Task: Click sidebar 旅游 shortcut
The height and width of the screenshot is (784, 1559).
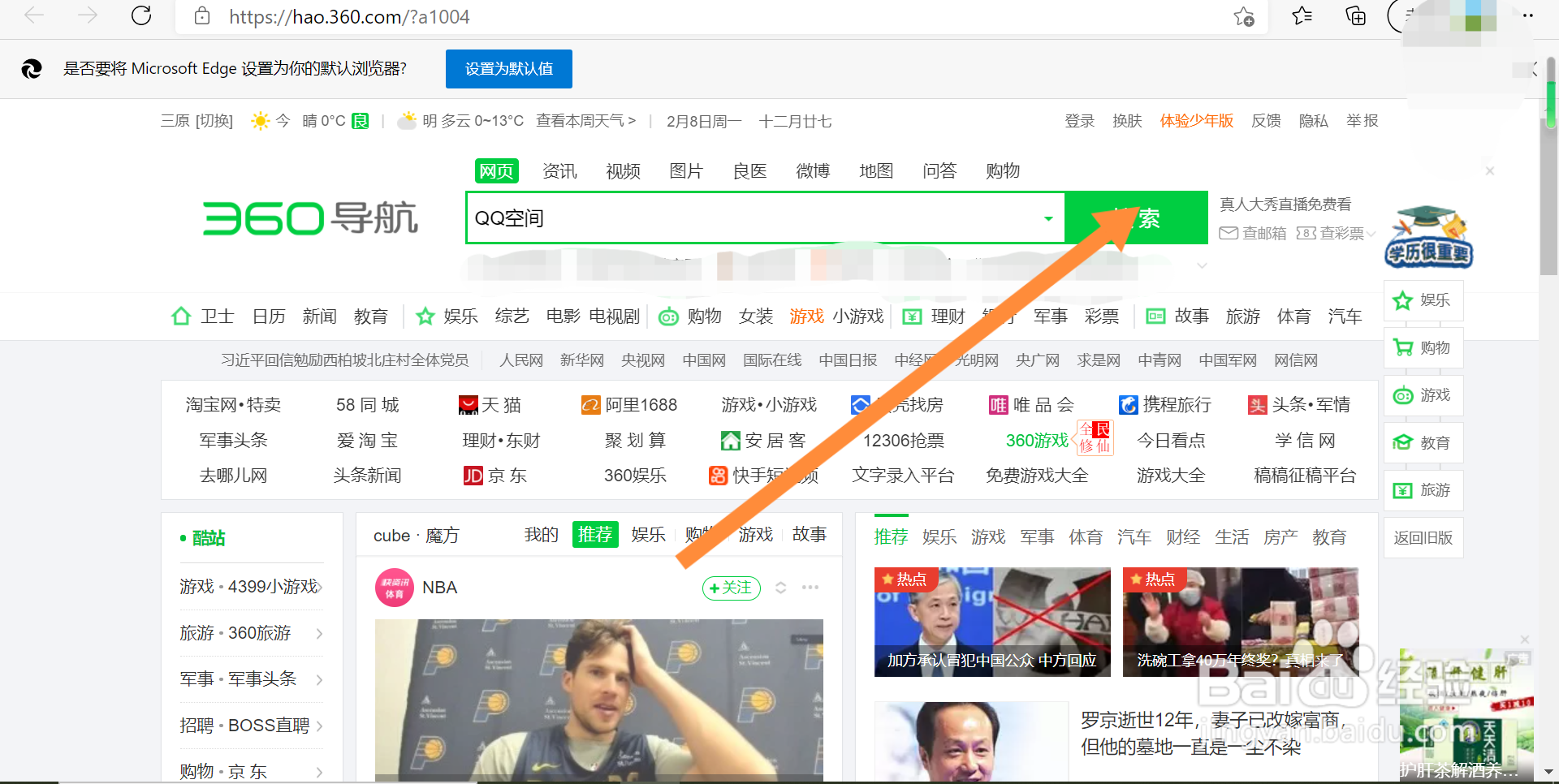Action: [1423, 491]
